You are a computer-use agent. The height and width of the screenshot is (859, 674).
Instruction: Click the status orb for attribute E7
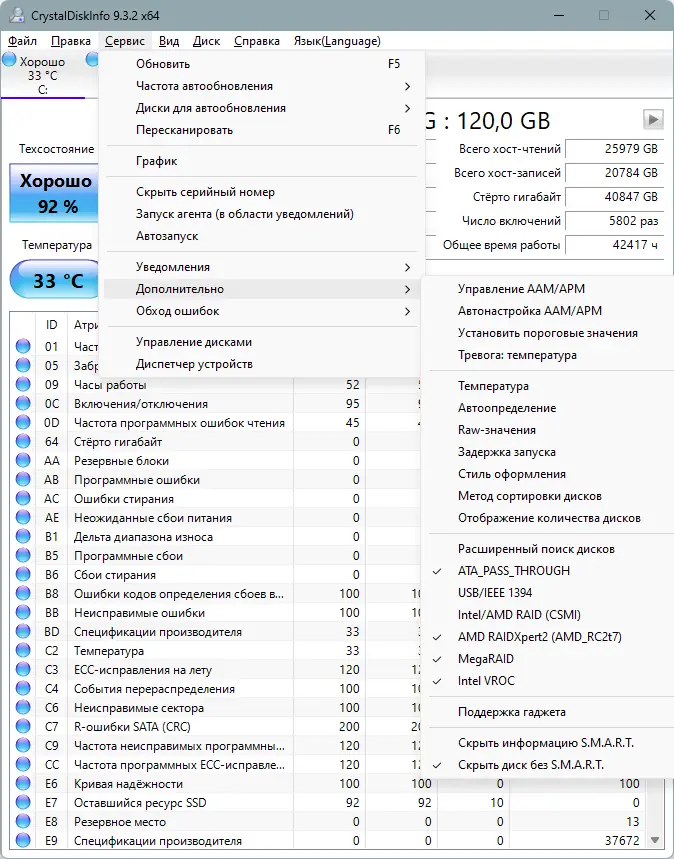[x=23, y=803]
